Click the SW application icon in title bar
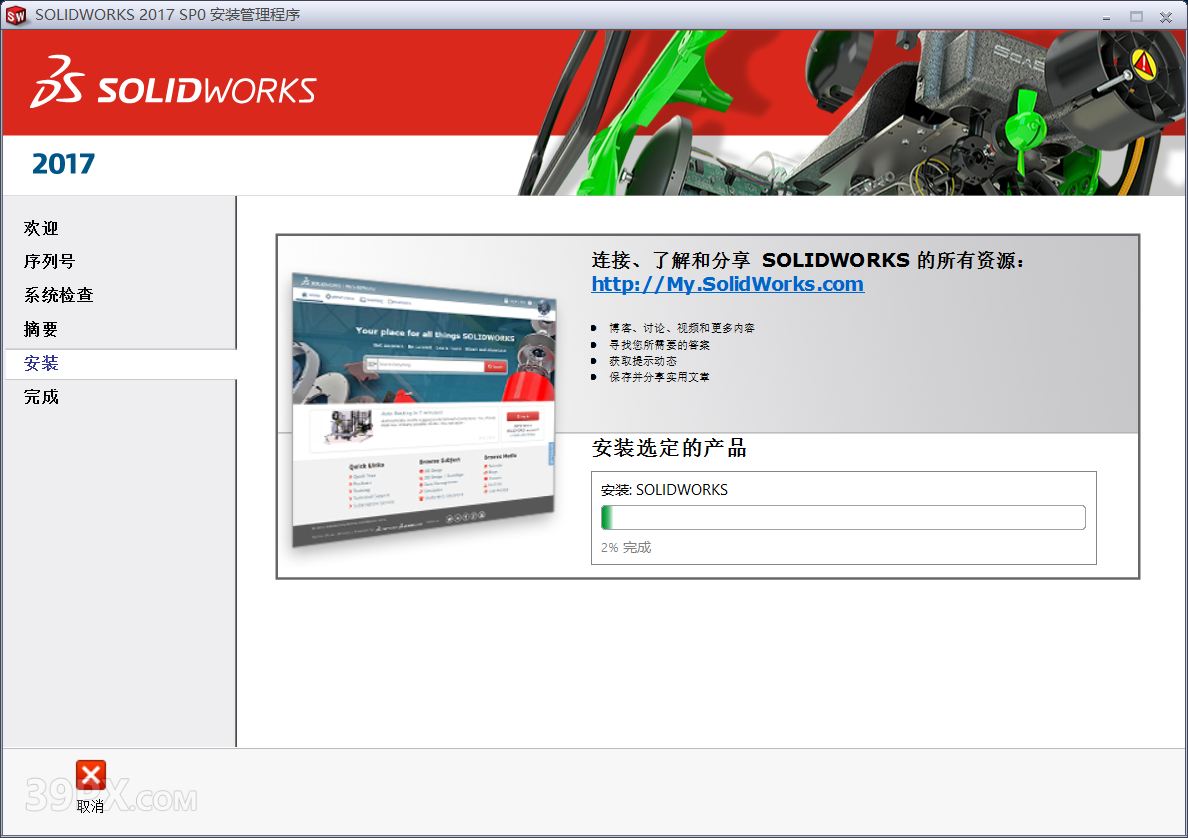This screenshot has height=838, width=1188. pos(16,15)
